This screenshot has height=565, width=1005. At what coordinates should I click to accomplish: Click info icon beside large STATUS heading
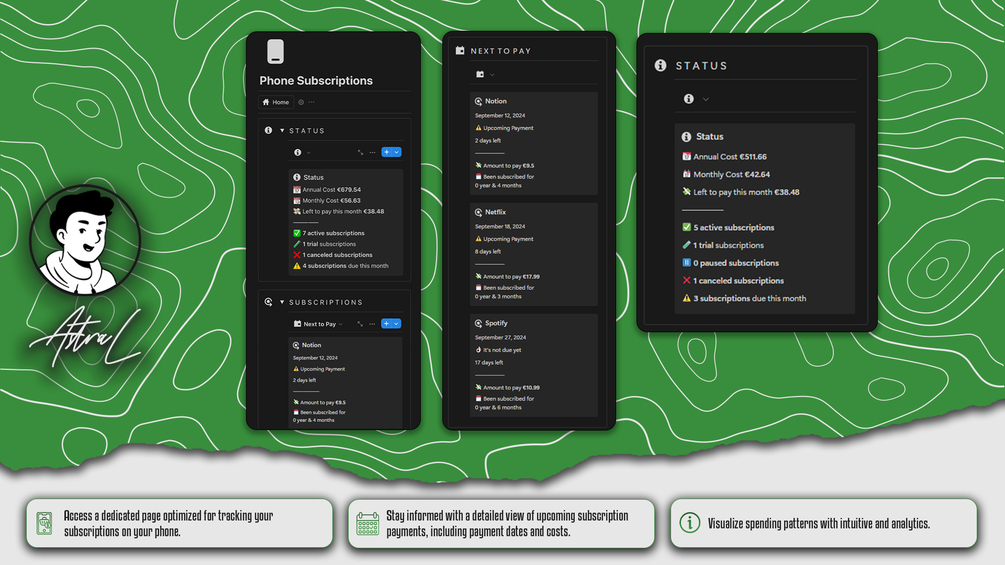pyautogui.click(x=660, y=65)
